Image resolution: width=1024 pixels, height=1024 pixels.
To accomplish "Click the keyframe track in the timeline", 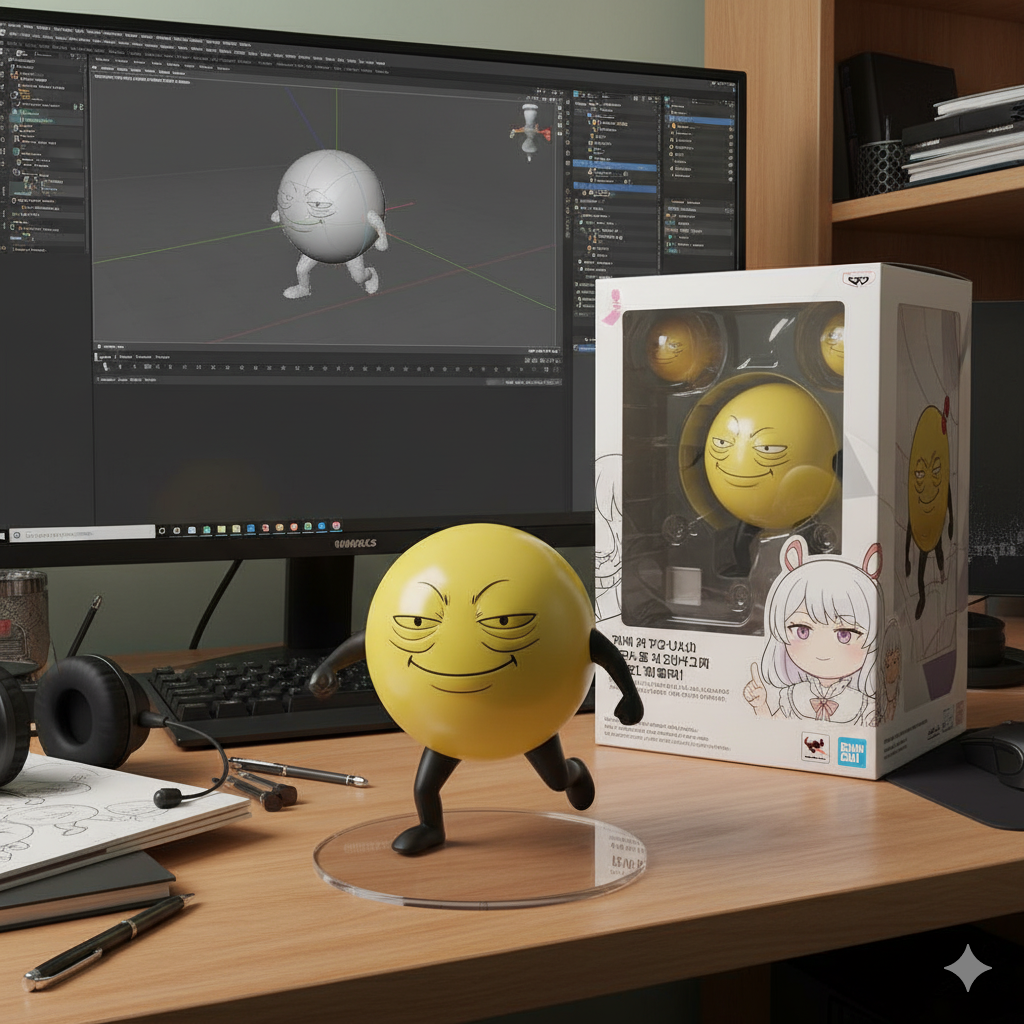I will click(x=329, y=369).
